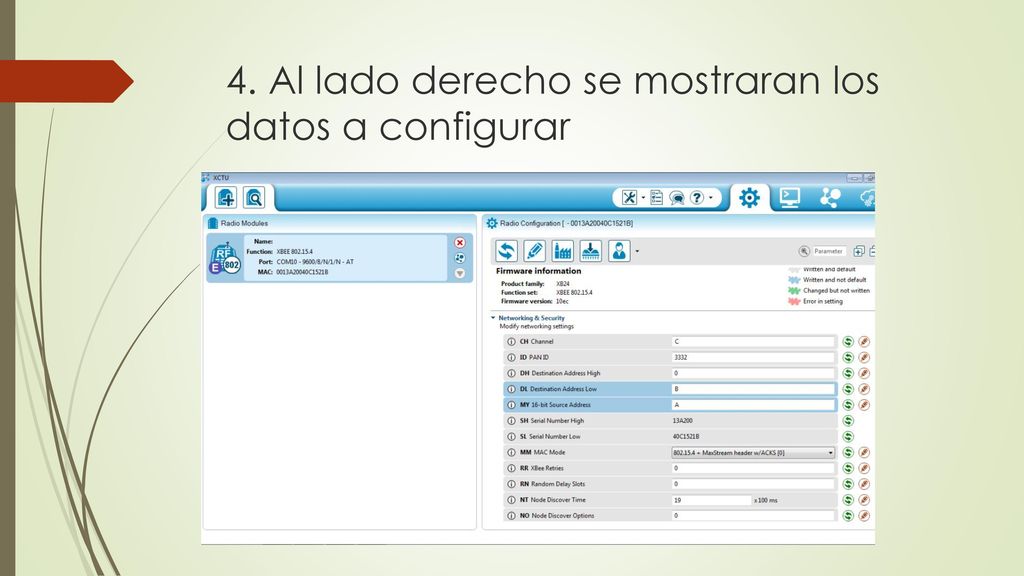Click Update firmware download icon
Image resolution: width=1024 pixels, height=576 pixels.
(x=590, y=251)
